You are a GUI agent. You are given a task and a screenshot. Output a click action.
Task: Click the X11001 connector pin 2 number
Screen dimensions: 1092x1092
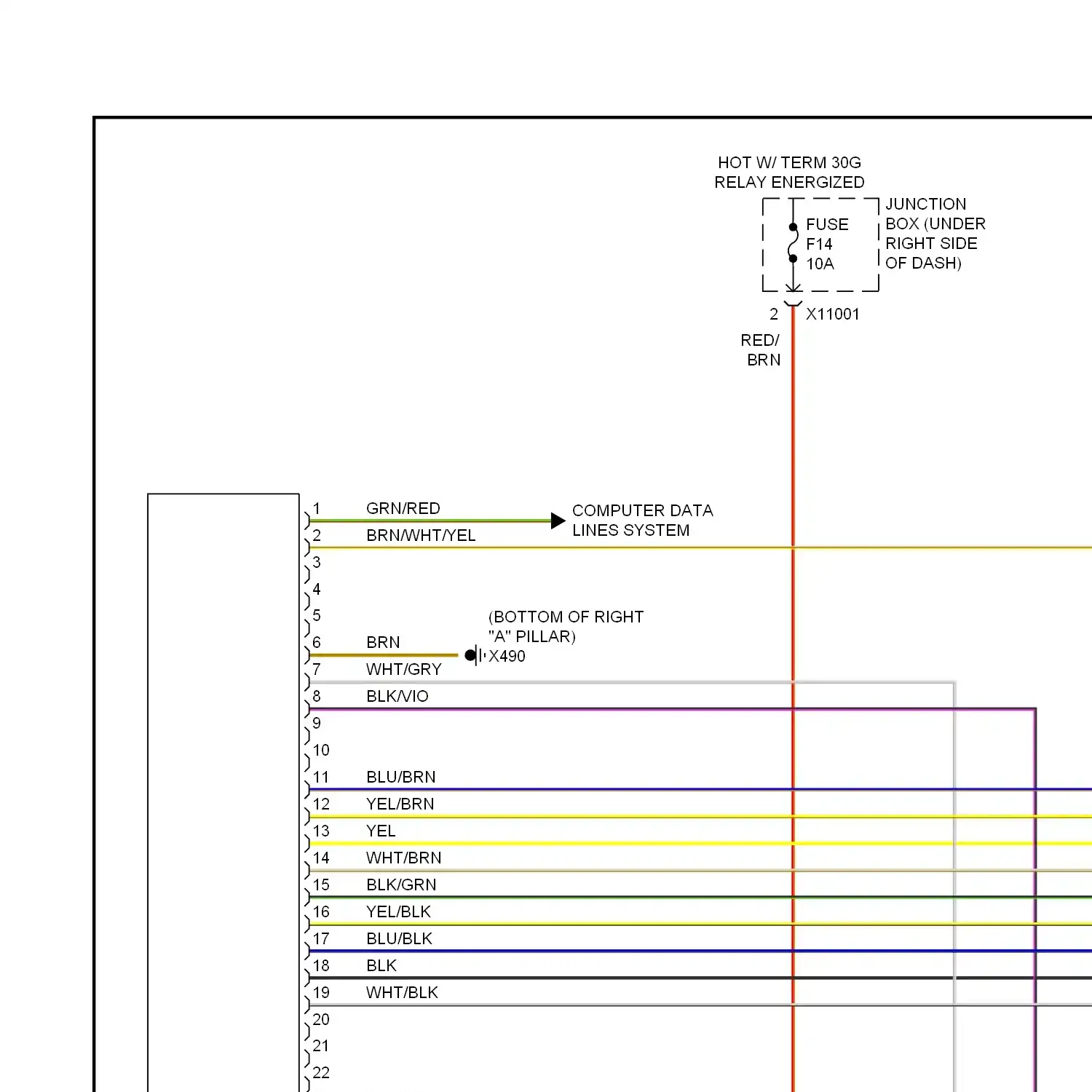774,314
